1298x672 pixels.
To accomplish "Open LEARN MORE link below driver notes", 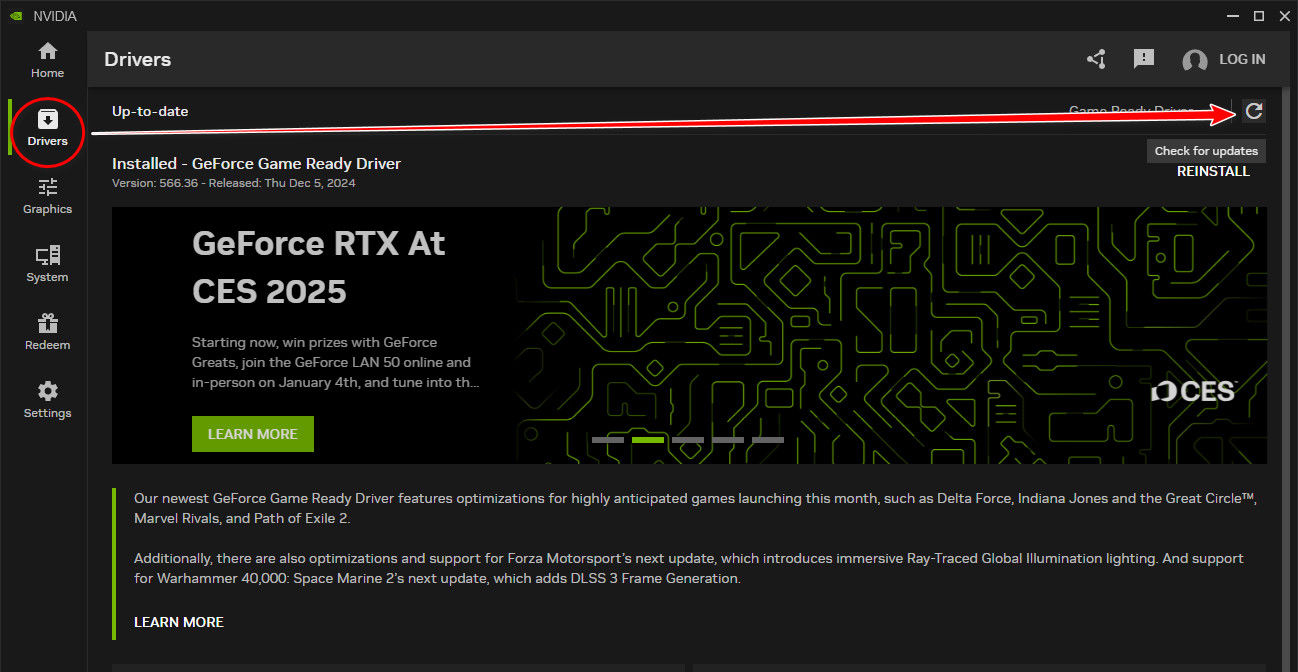I will [179, 622].
